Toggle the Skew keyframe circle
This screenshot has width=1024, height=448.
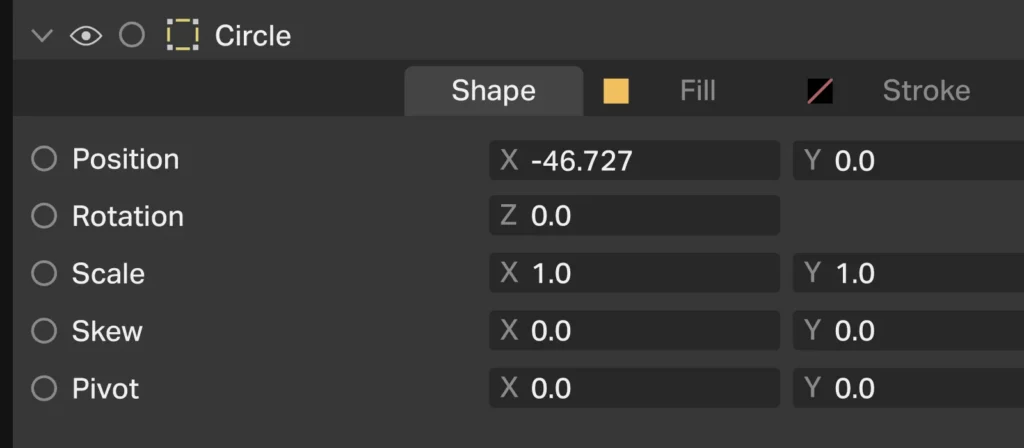click(x=44, y=331)
